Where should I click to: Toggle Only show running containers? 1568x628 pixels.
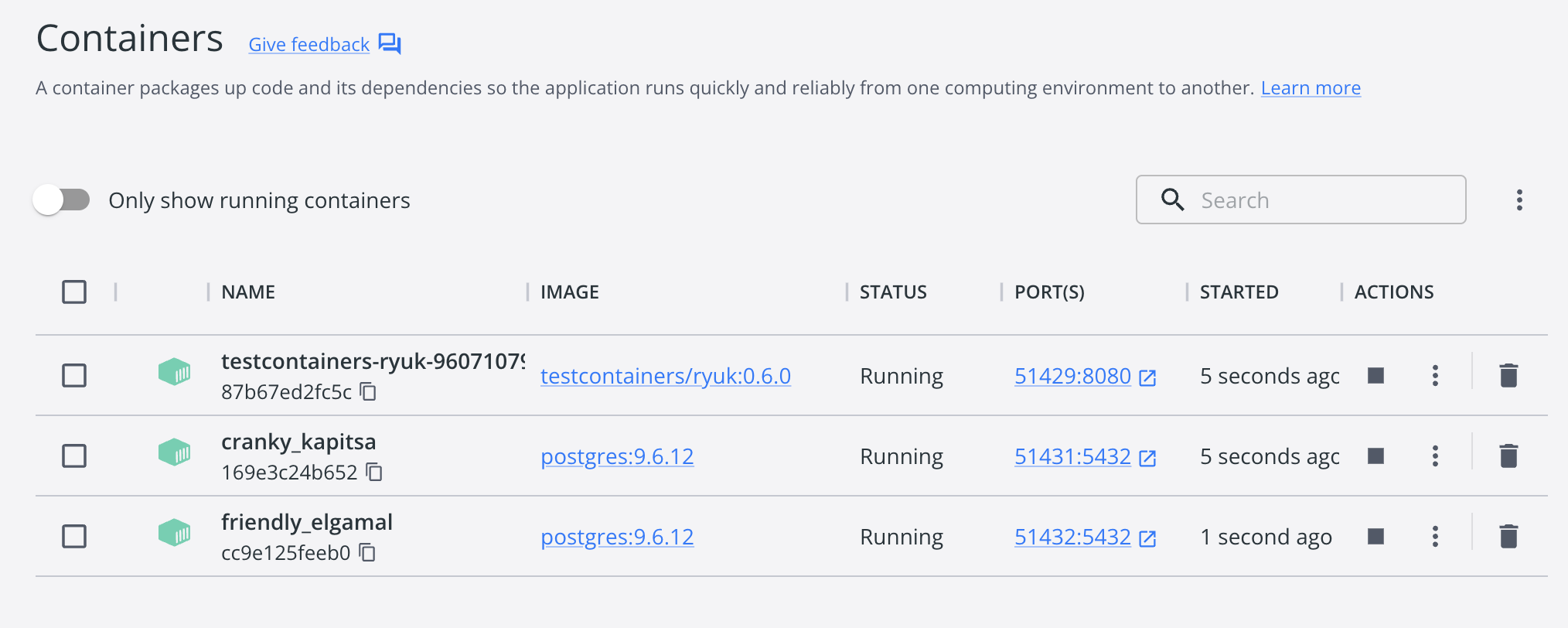(62, 200)
